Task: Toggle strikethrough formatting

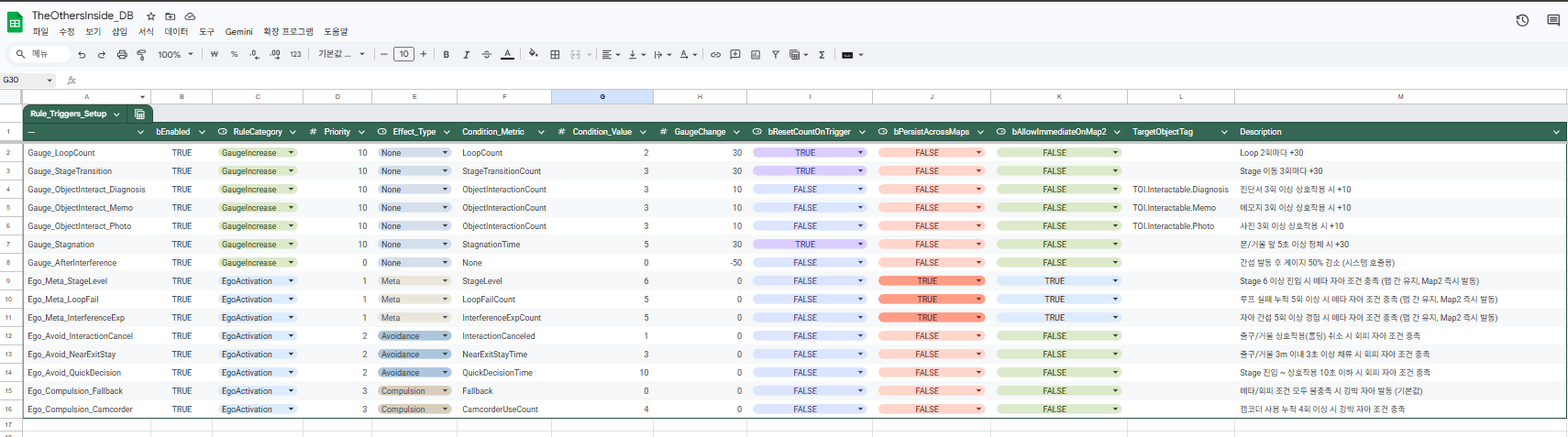Action: pyautogui.click(x=486, y=55)
